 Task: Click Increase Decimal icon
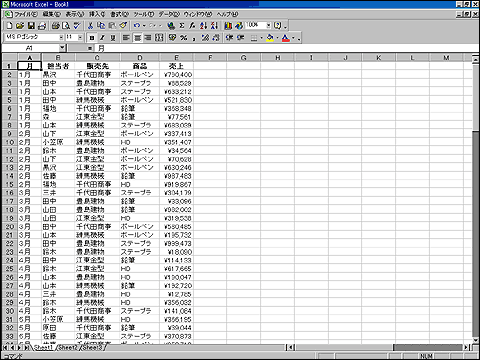click(205, 38)
